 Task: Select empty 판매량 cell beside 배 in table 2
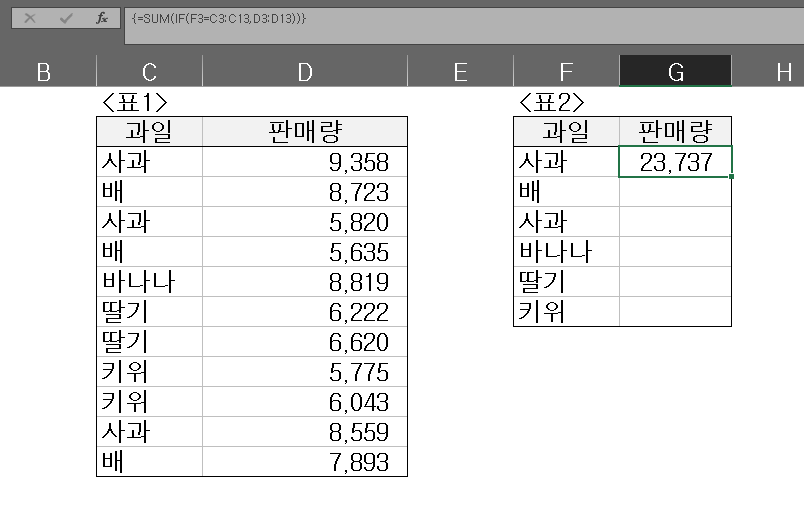pos(675,192)
